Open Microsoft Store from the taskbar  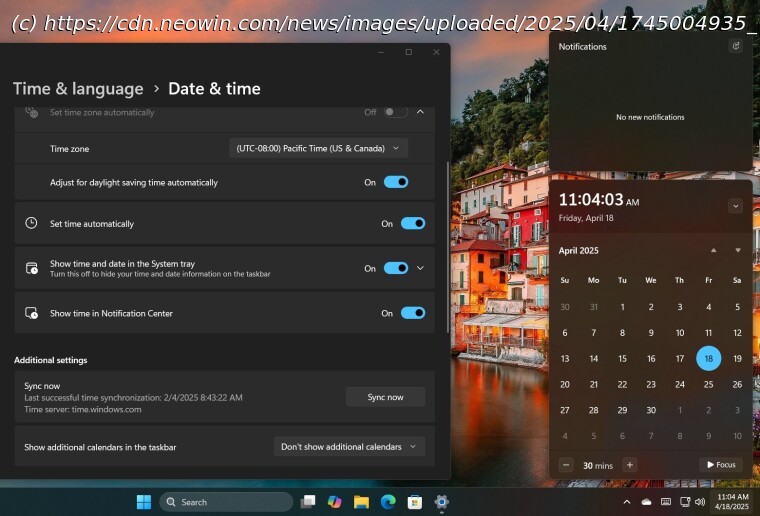point(414,502)
